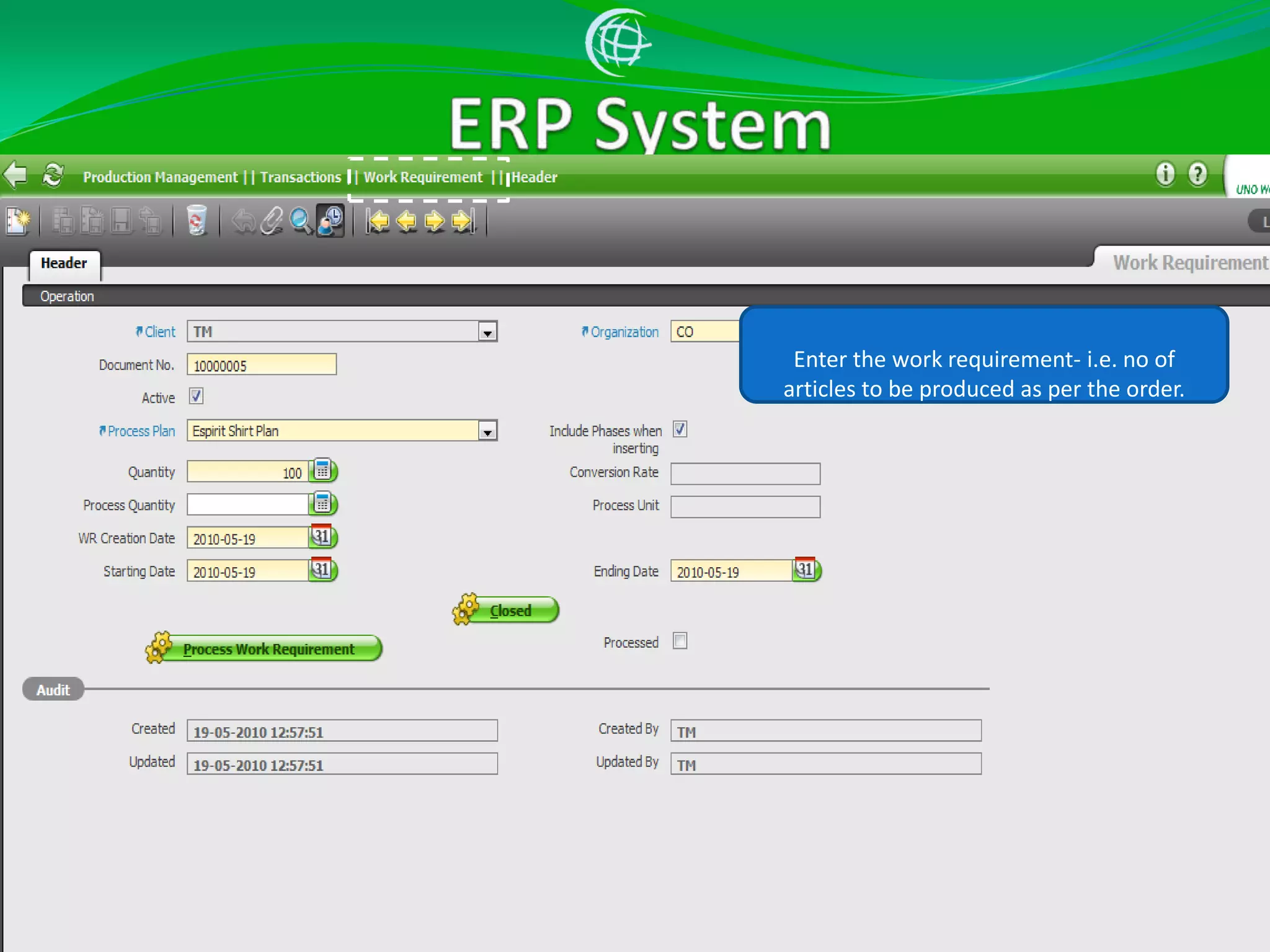Click Transactions in the breadcrumb
This screenshot has width=1270, height=952.
point(300,177)
